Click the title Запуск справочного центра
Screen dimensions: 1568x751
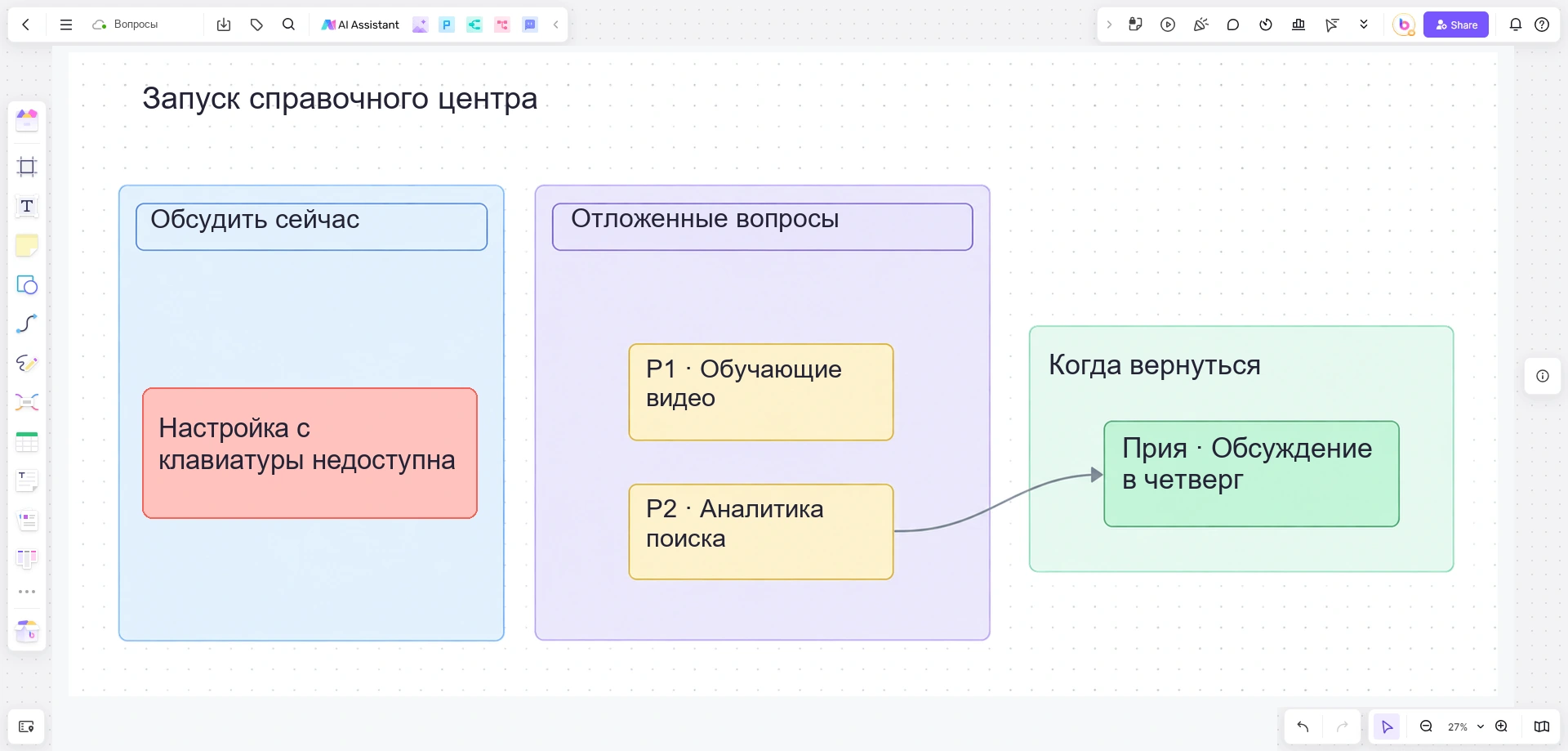click(340, 99)
